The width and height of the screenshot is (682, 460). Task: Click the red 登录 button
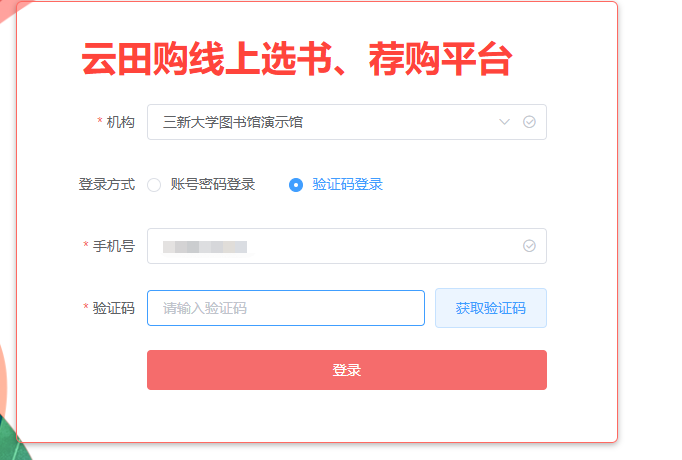pyautogui.click(x=346, y=370)
